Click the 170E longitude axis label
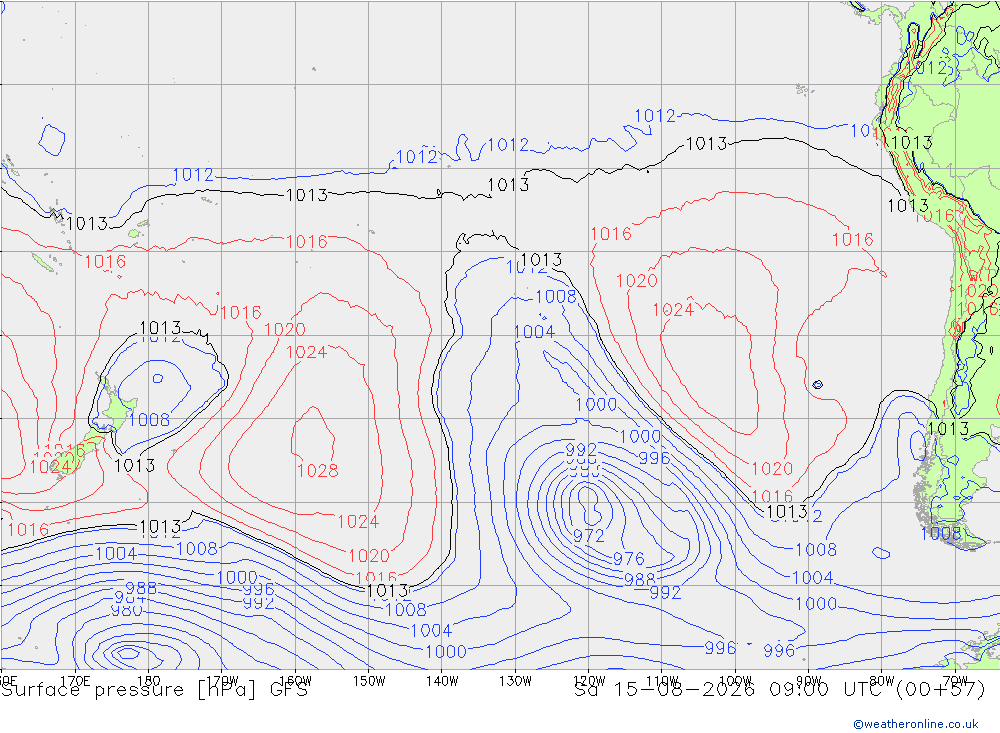The width and height of the screenshot is (1000, 733). pos(75,681)
